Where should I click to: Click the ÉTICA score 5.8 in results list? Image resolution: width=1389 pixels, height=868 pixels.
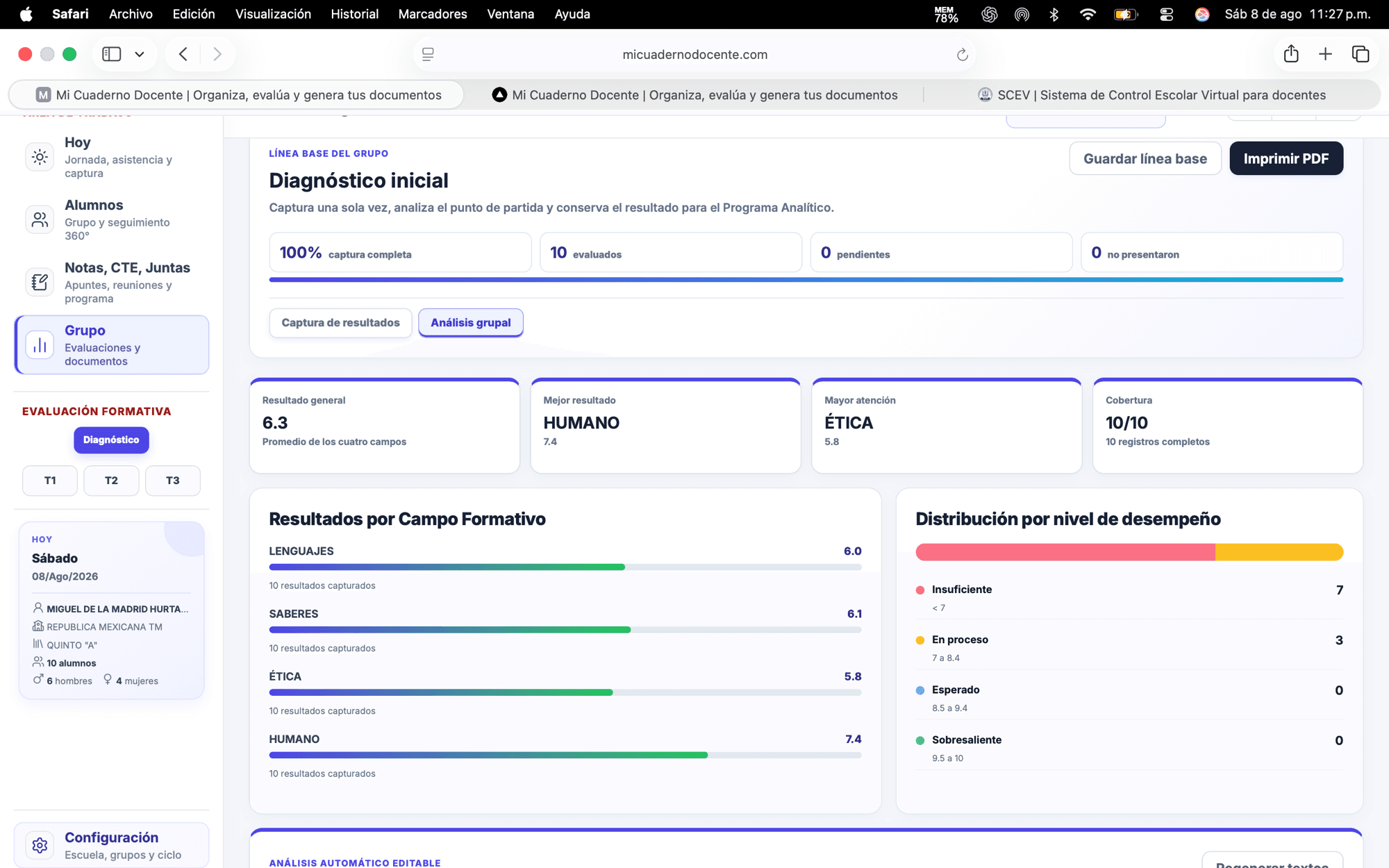coord(853,676)
